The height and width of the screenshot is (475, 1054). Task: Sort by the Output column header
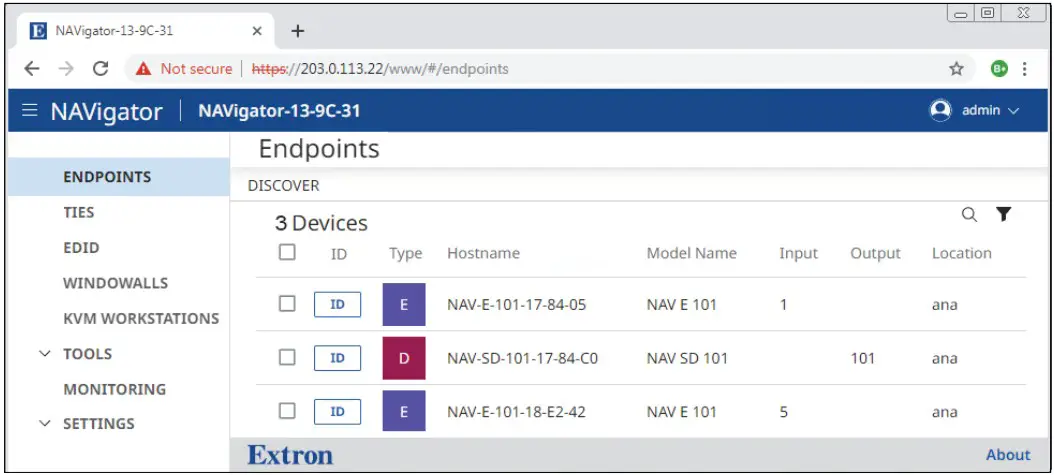(x=875, y=253)
